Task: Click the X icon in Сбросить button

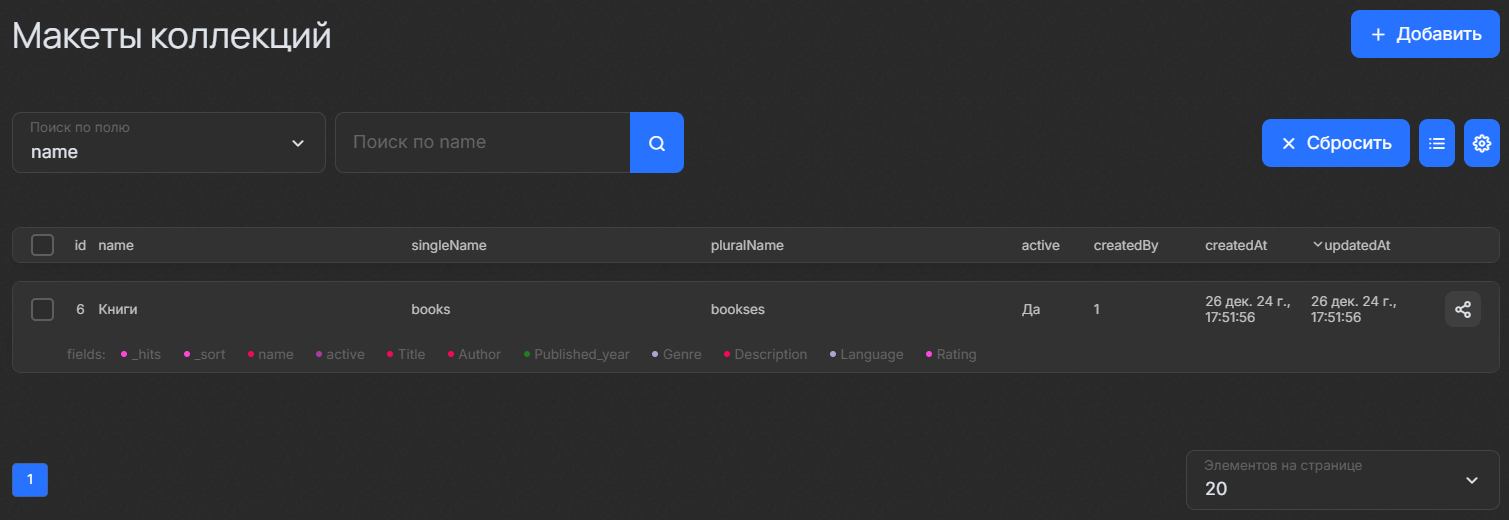Action: pyautogui.click(x=1289, y=143)
